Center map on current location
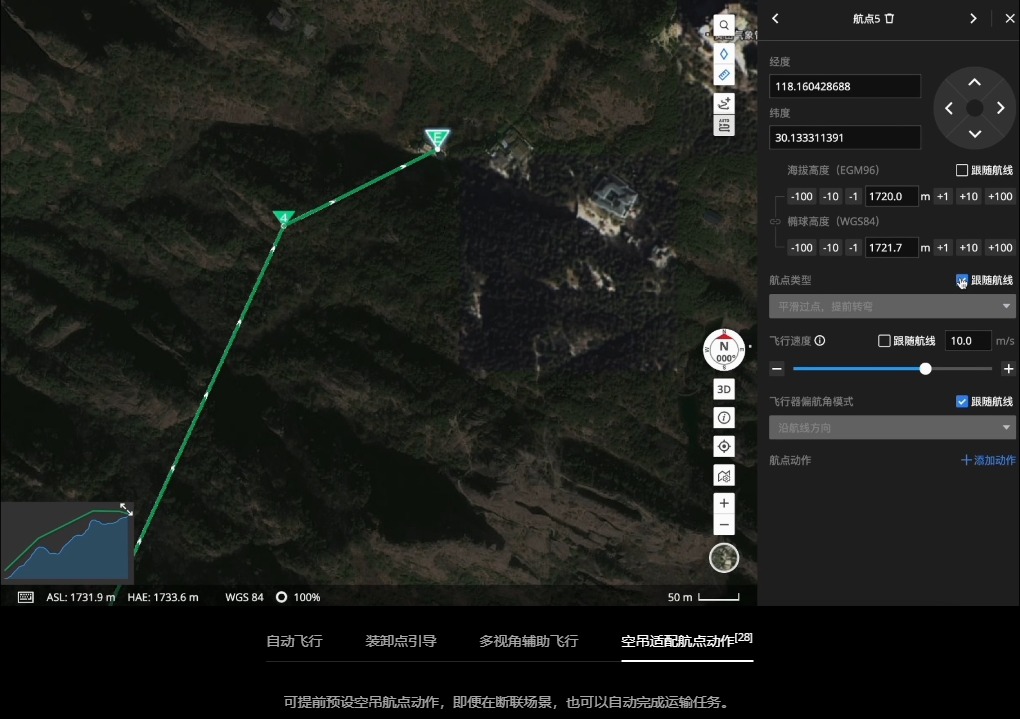Screen dimensions: 1020x719 724,446
